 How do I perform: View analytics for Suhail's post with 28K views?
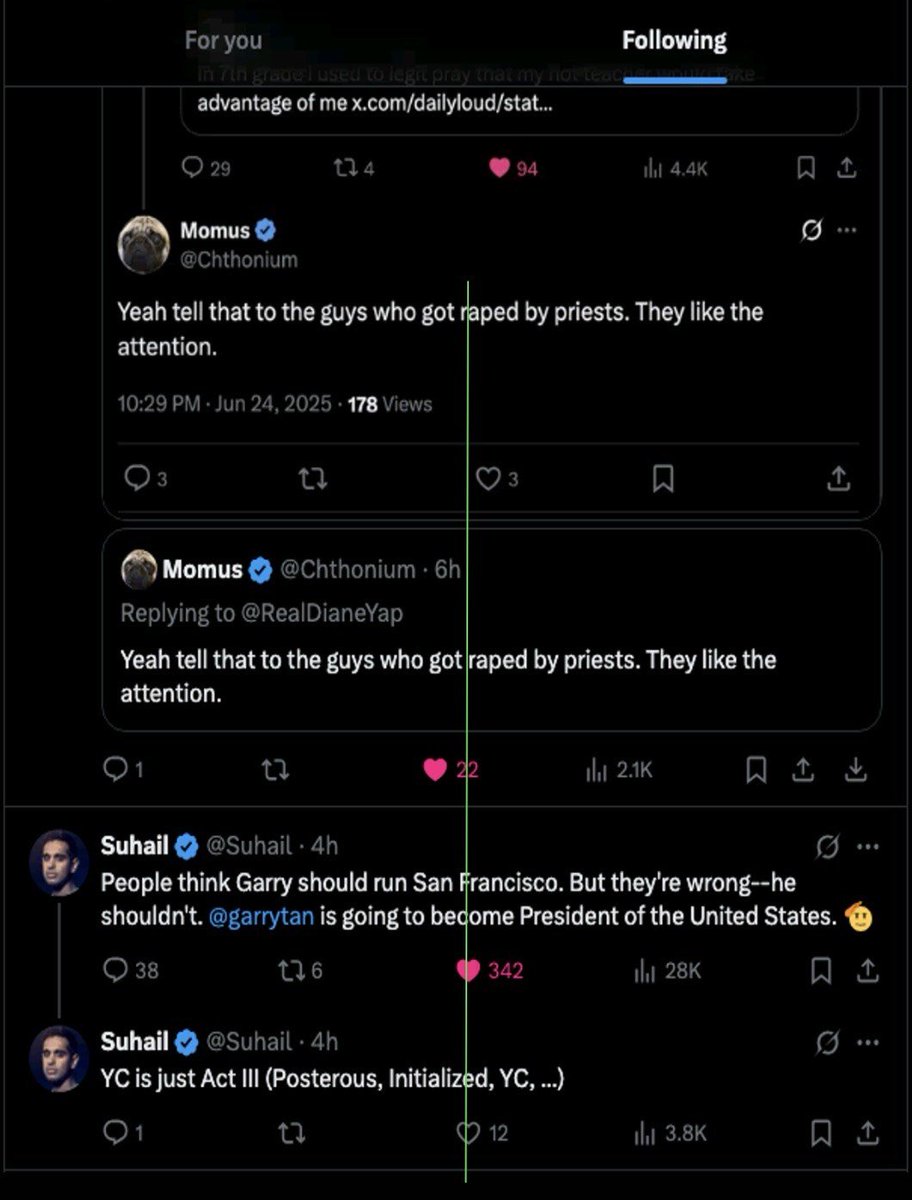647,970
